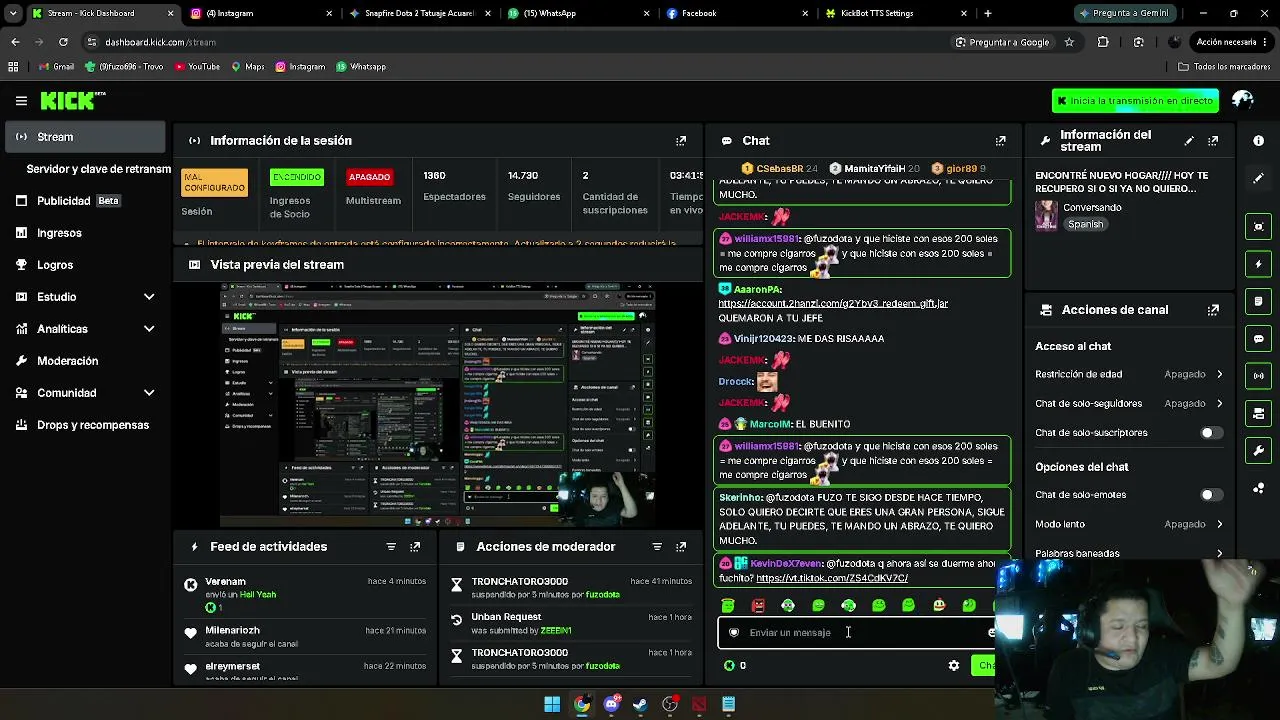1280x720 pixels.
Task: Toggle the note icon in the right sidebar
Action: (x=1258, y=301)
